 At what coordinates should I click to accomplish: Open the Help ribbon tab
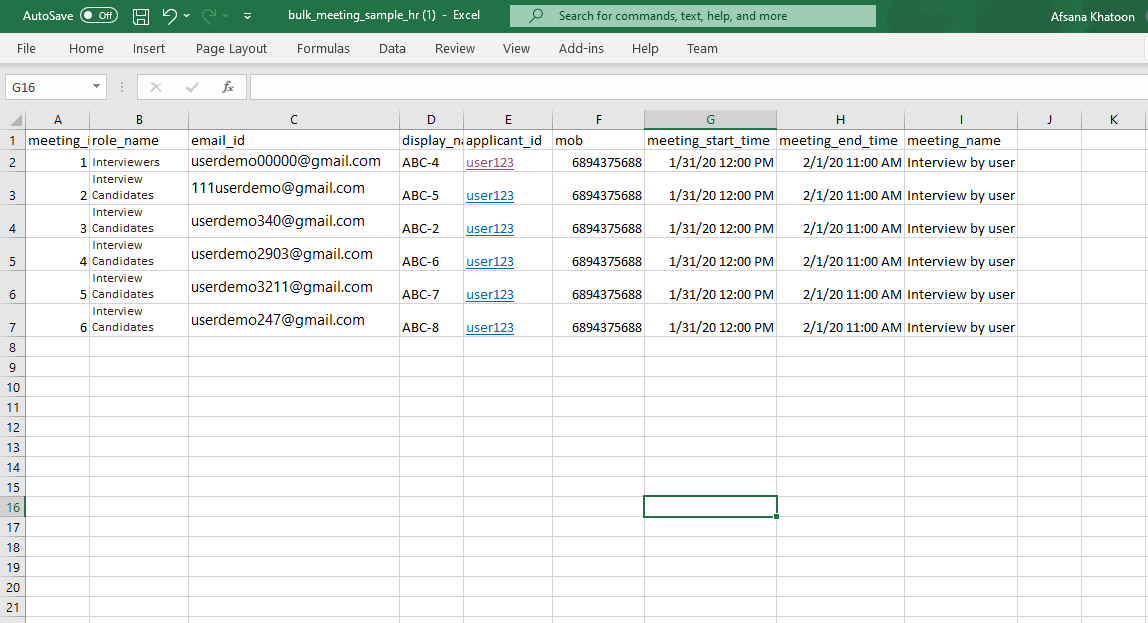[645, 48]
